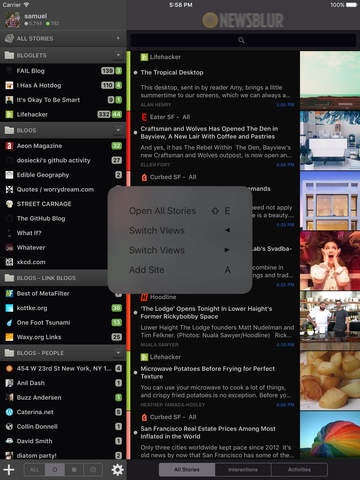Select the ALL filter toggle
Image resolution: width=360 pixels, height=480 pixels.
[35, 469]
